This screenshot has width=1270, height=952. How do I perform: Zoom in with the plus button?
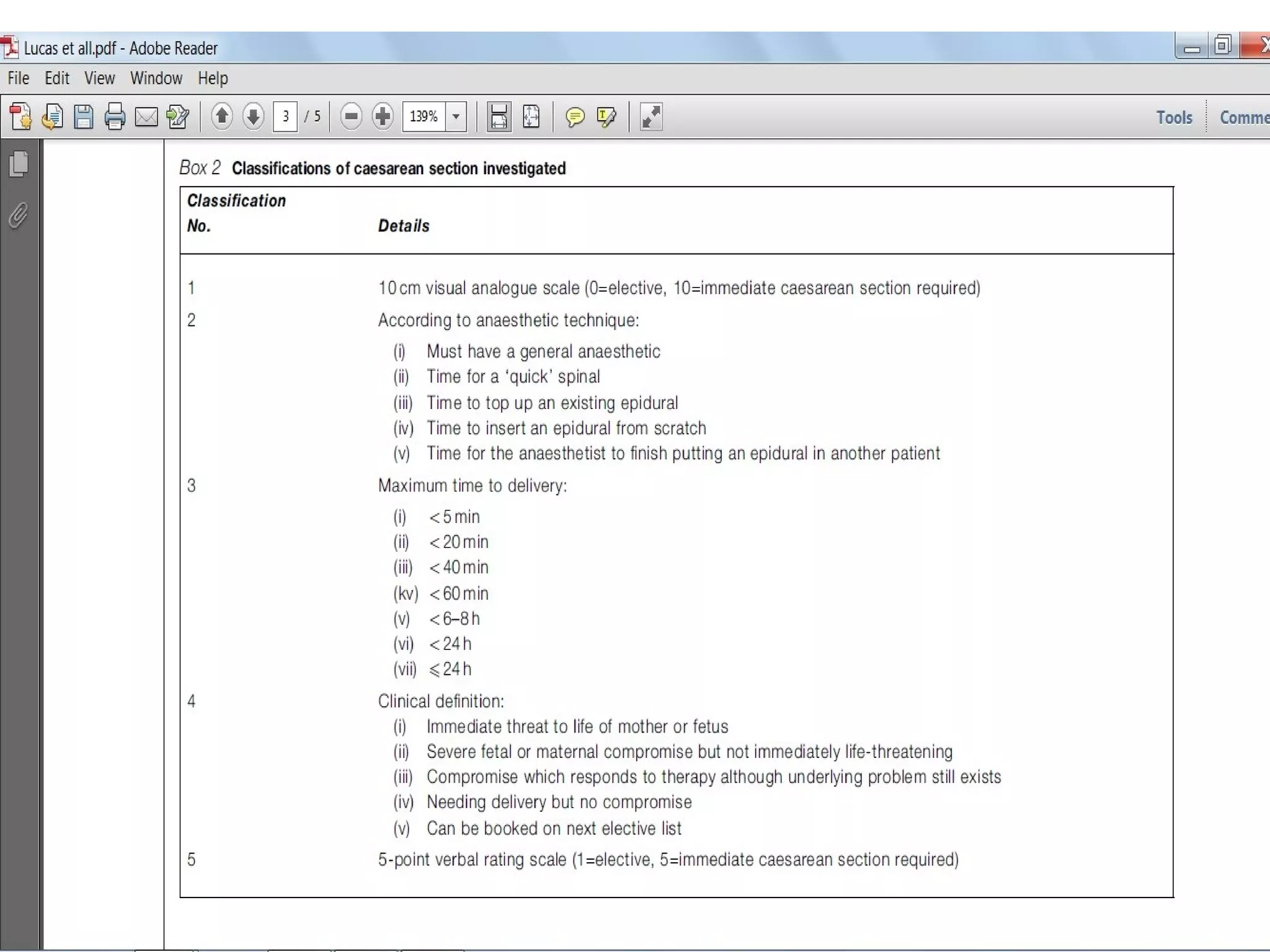click(383, 117)
